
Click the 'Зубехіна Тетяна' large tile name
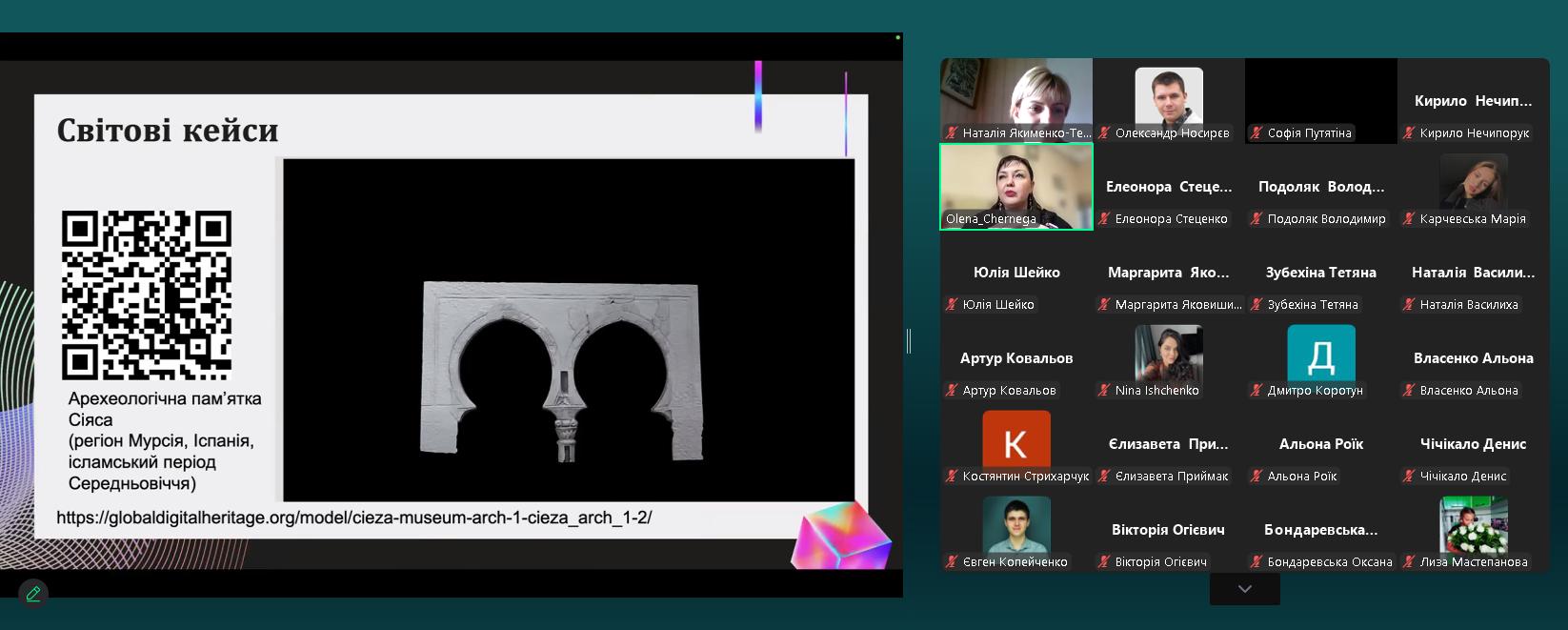tap(1321, 273)
